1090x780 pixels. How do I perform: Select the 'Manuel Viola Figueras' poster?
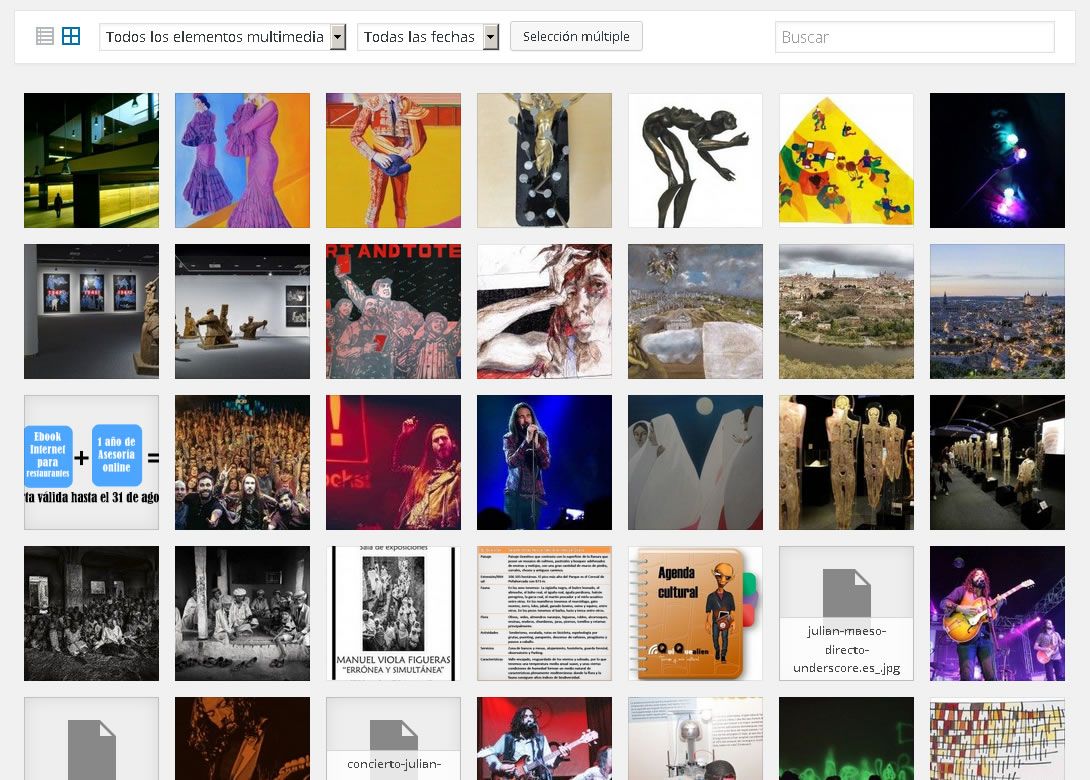tap(393, 613)
